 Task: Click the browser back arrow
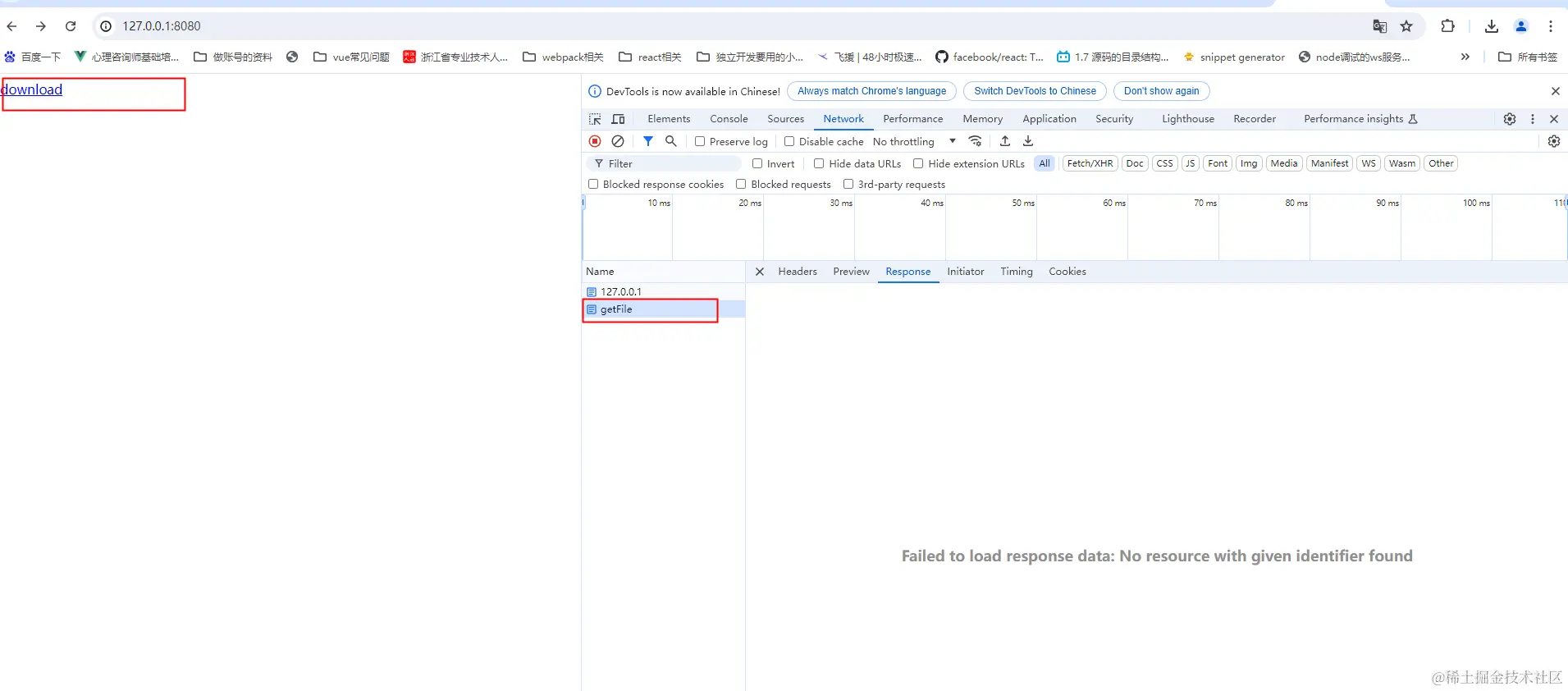click(x=11, y=26)
